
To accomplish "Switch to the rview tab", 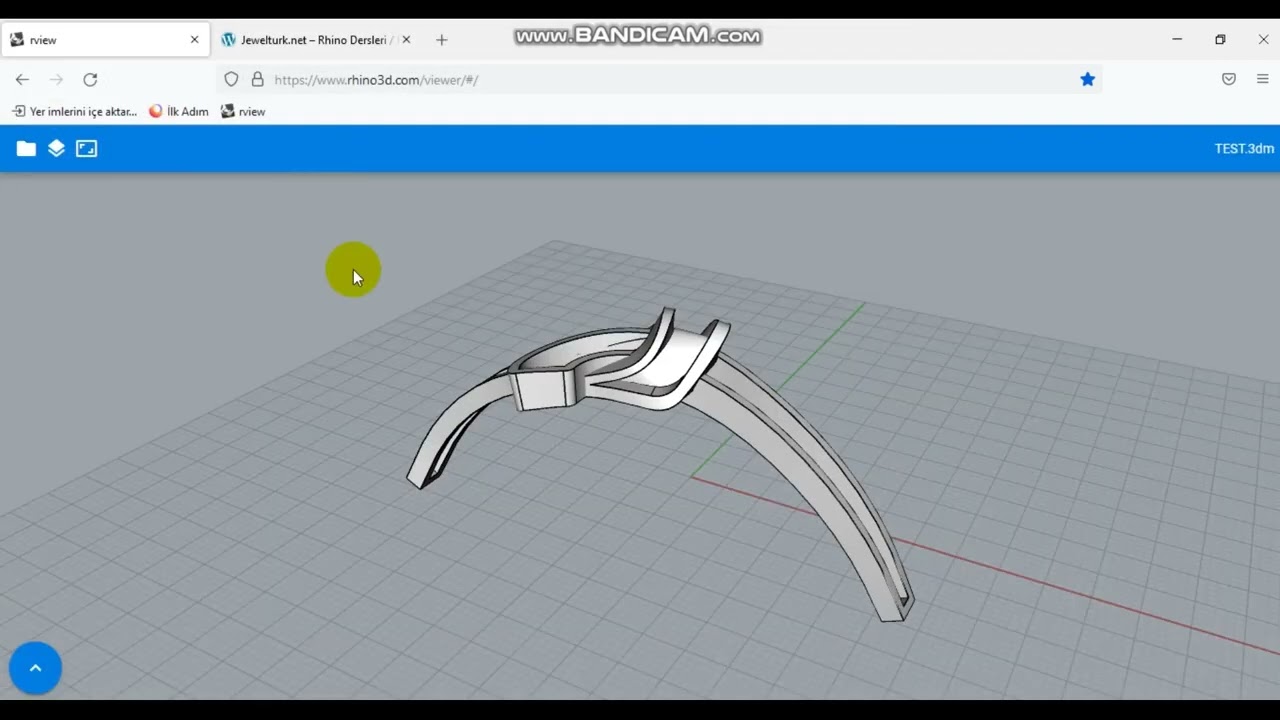I will pos(105,40).
